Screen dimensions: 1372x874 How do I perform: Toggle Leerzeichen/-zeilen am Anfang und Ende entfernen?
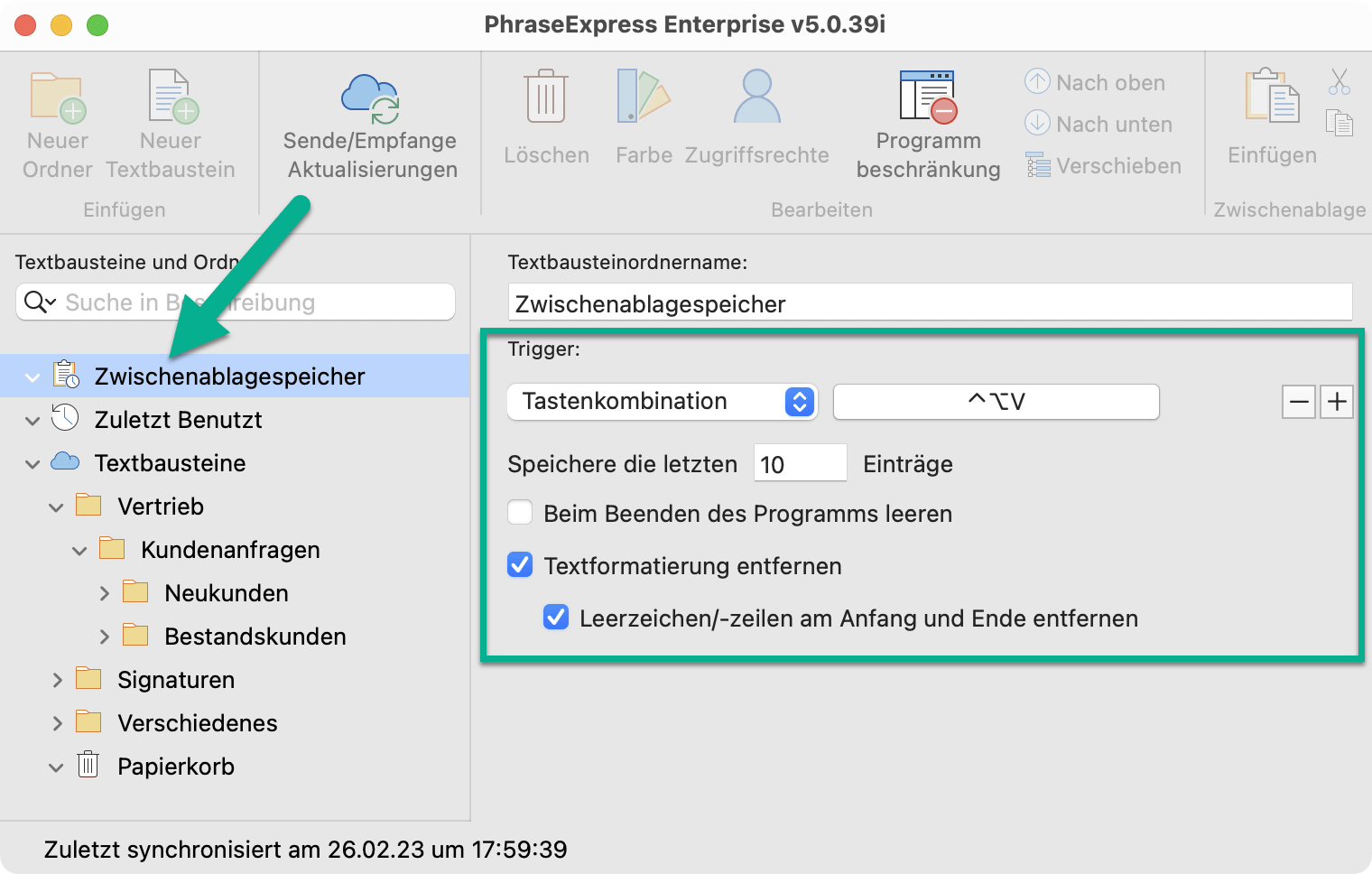(556, 618)
